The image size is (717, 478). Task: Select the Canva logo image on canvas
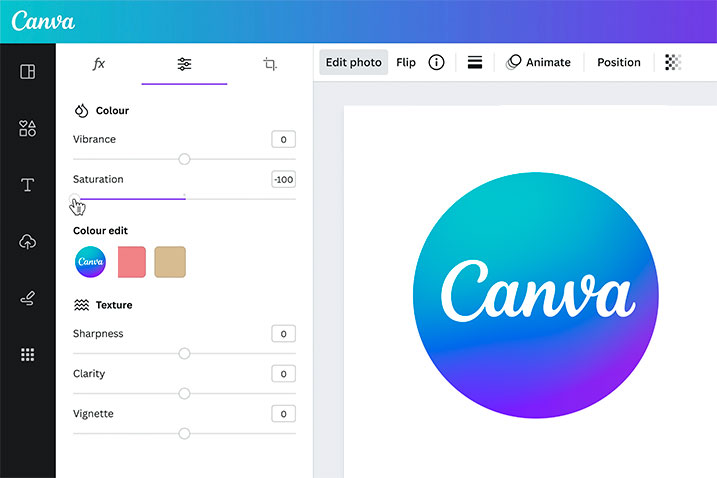535,295
